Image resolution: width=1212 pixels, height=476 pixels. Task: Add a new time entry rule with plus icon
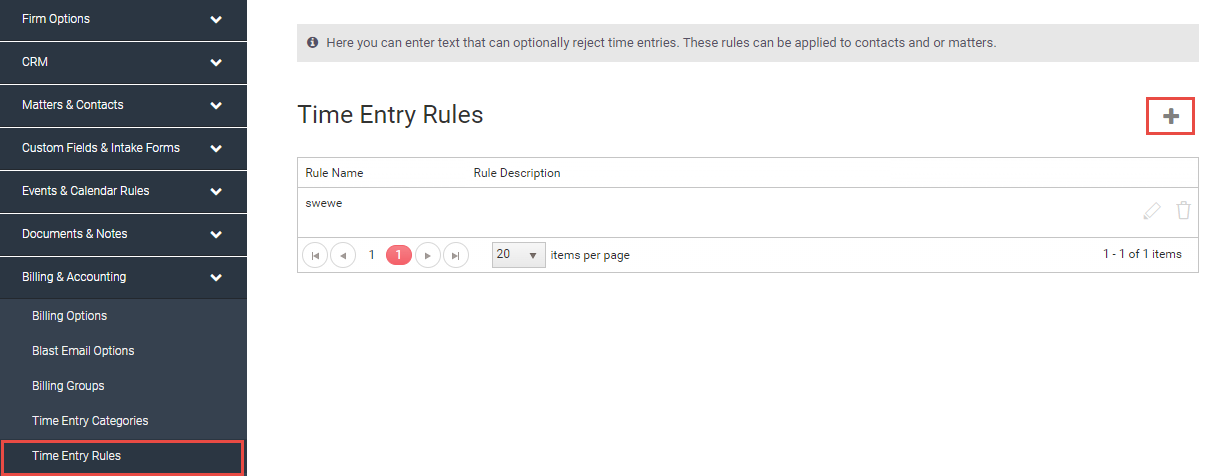(x=1171, y=117)
